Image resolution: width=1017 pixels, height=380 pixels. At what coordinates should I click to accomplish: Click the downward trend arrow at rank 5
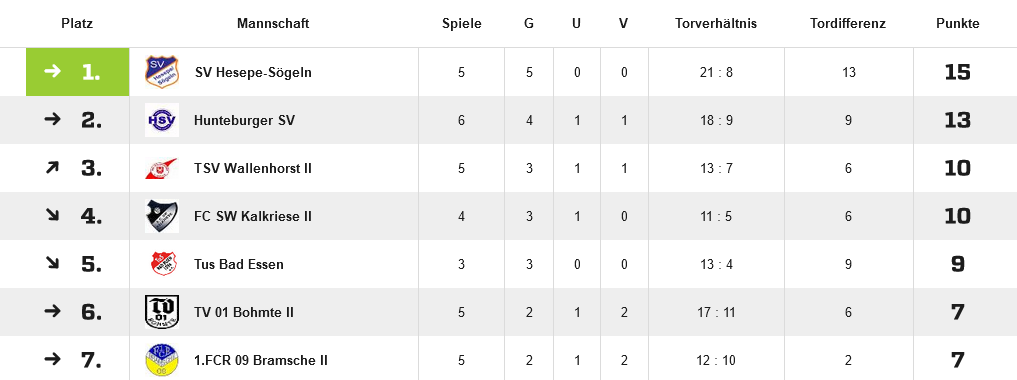[x=53, y=263]
